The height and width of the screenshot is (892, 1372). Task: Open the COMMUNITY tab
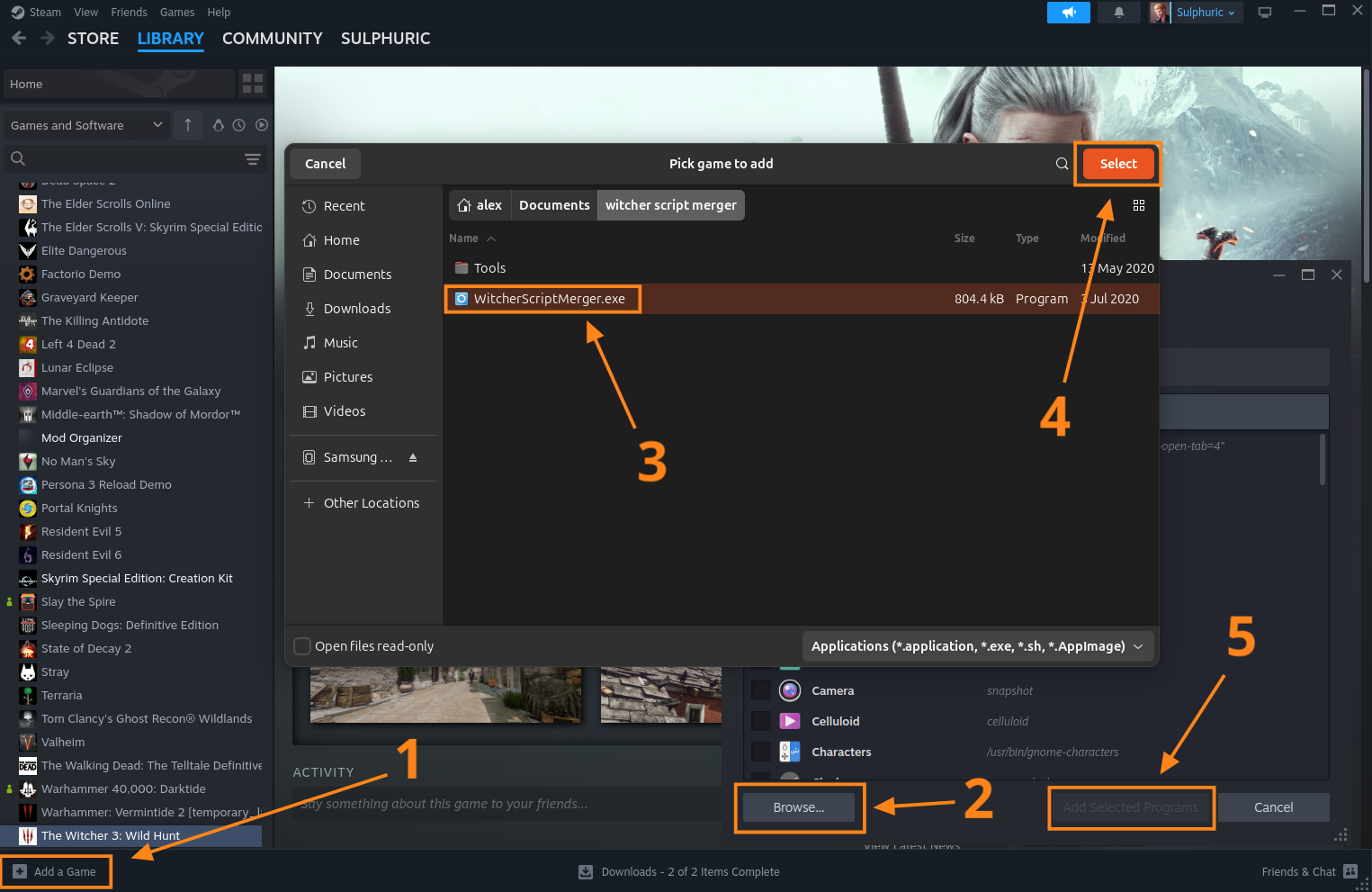tap(272, 39)
